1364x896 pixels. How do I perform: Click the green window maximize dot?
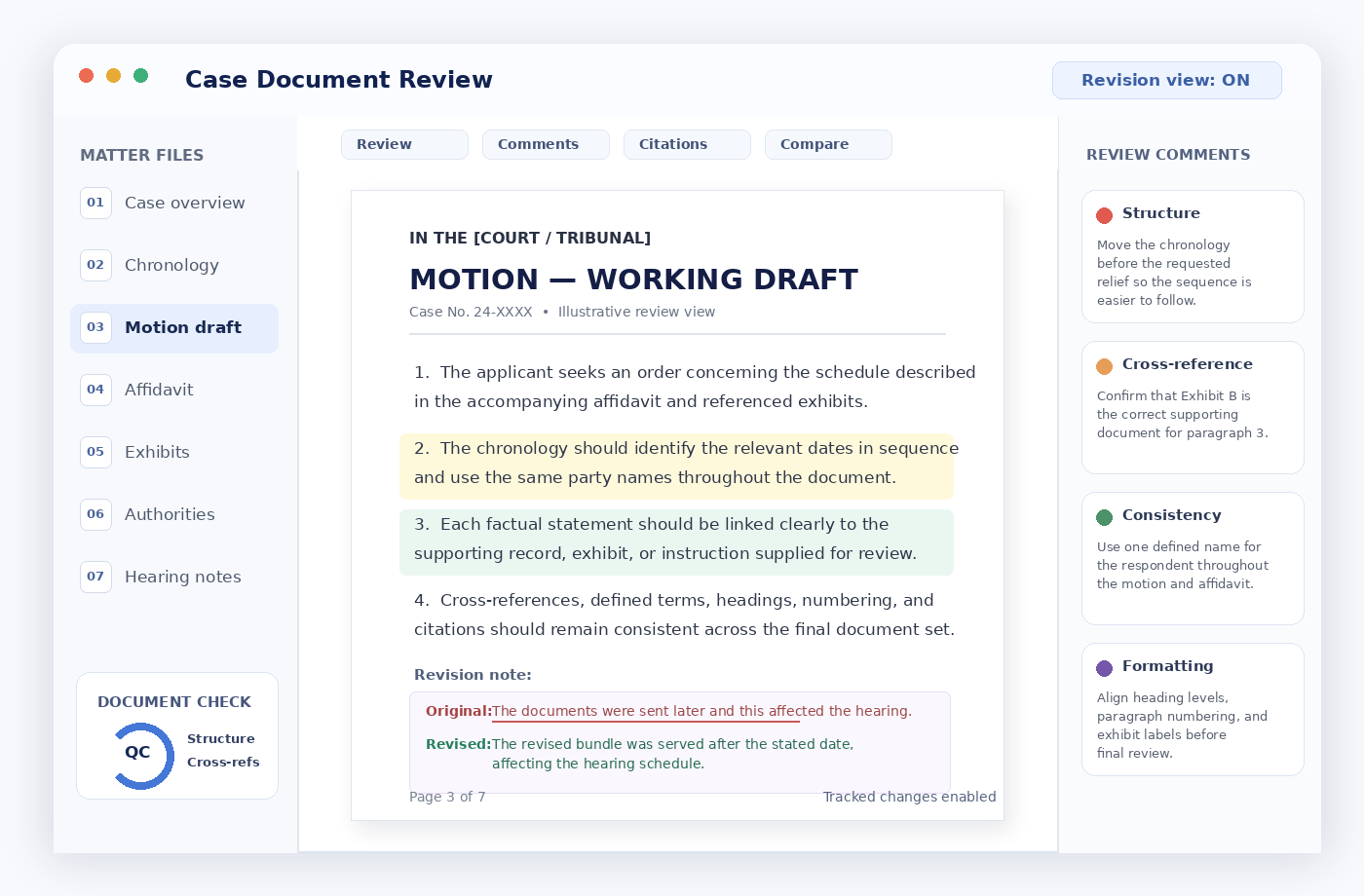[140, 75]
